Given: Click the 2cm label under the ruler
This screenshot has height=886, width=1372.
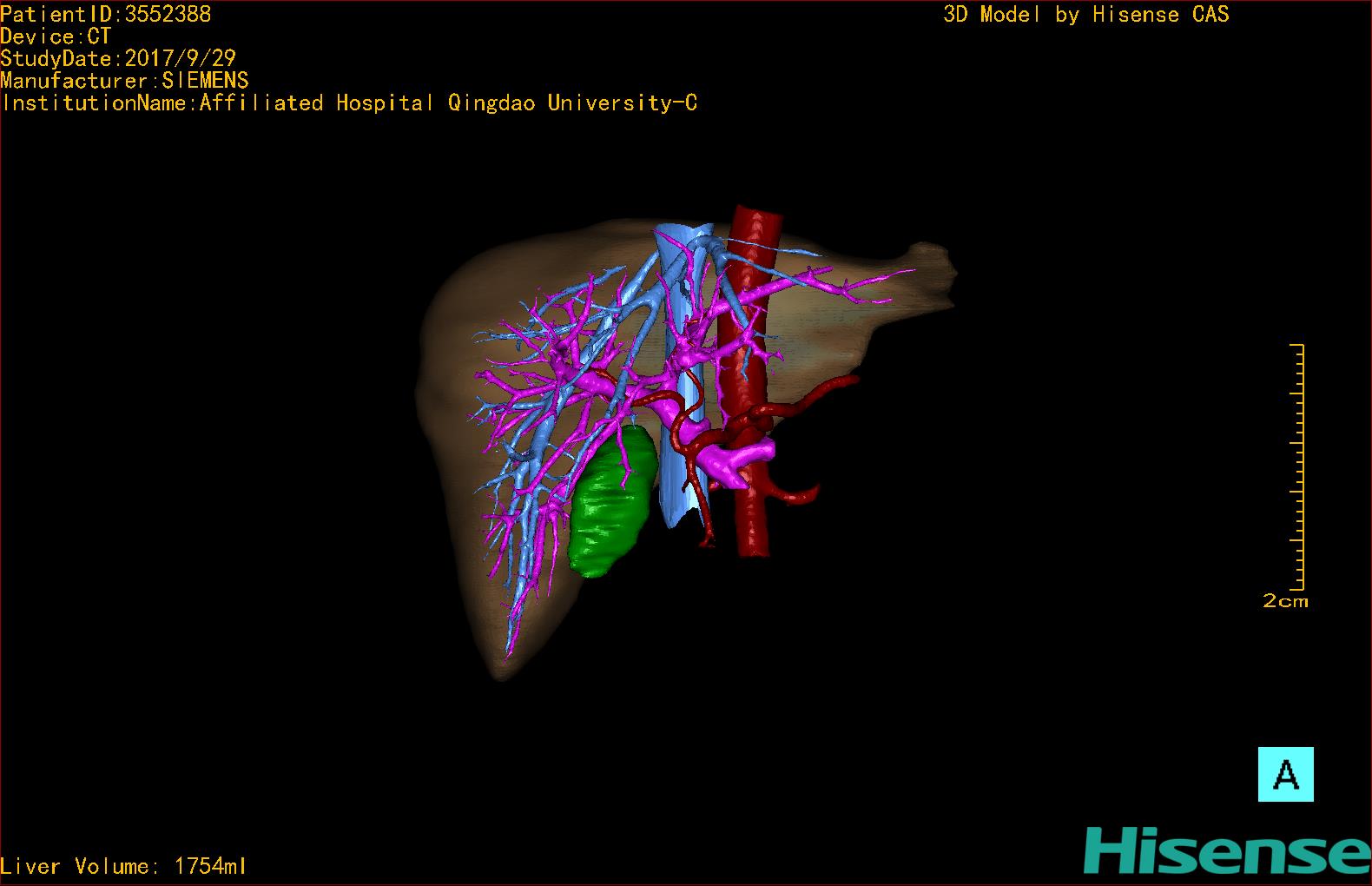Looking at the screenshot, I should (1285, 601).
